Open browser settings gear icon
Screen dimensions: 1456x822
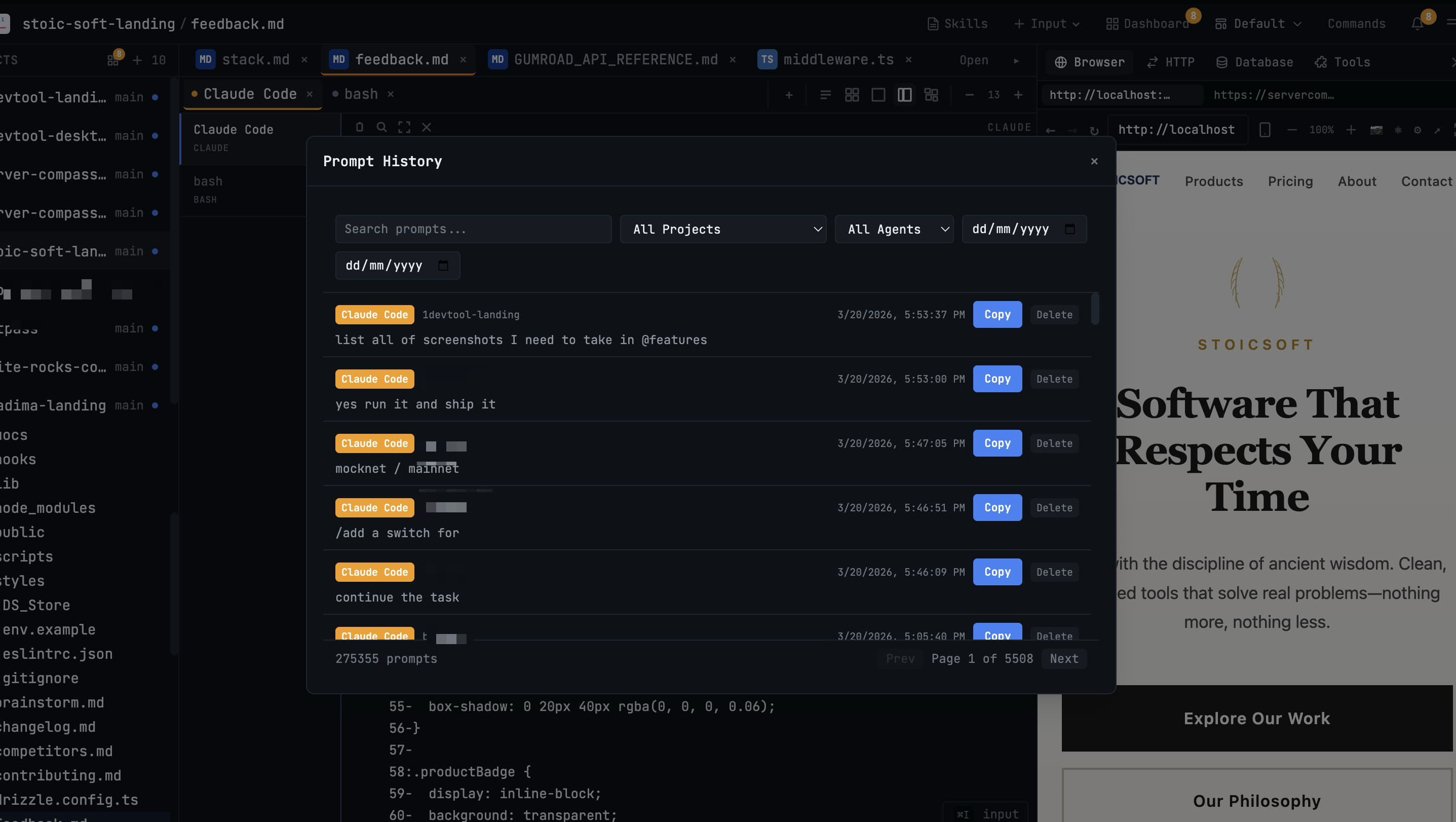1417,129
